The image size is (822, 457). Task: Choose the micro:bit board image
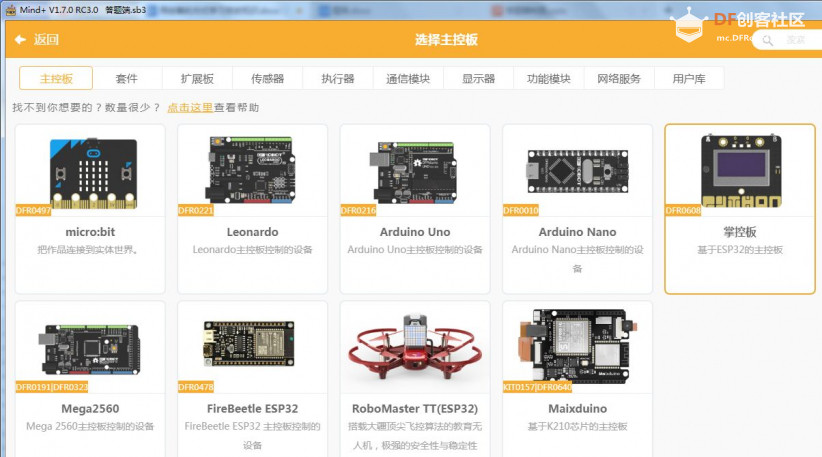coord(93,173)
